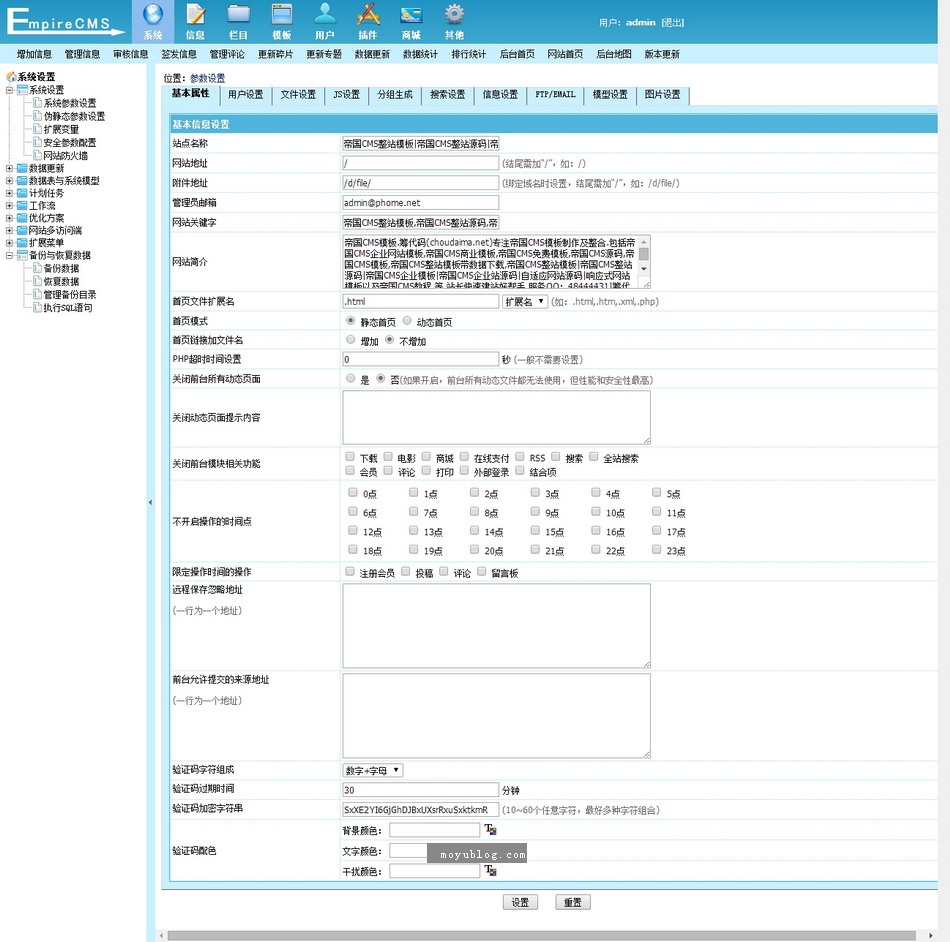Click the 背景颜色 color input field
Screen dimensions: 950x942
(x=434, y=830)
